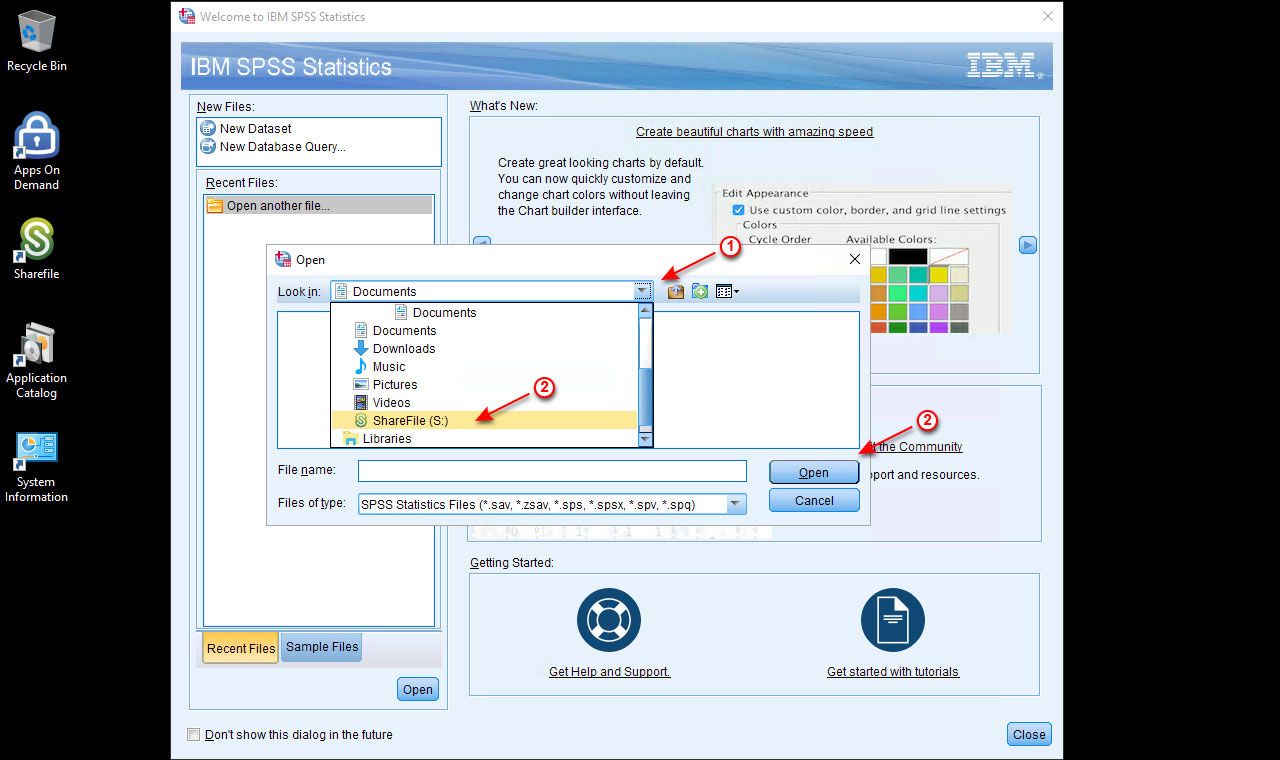Select ShareFile (S:) in the location list
Image resolution: width=1280 pixels, height=760 pixels.
tap(410, 421)
